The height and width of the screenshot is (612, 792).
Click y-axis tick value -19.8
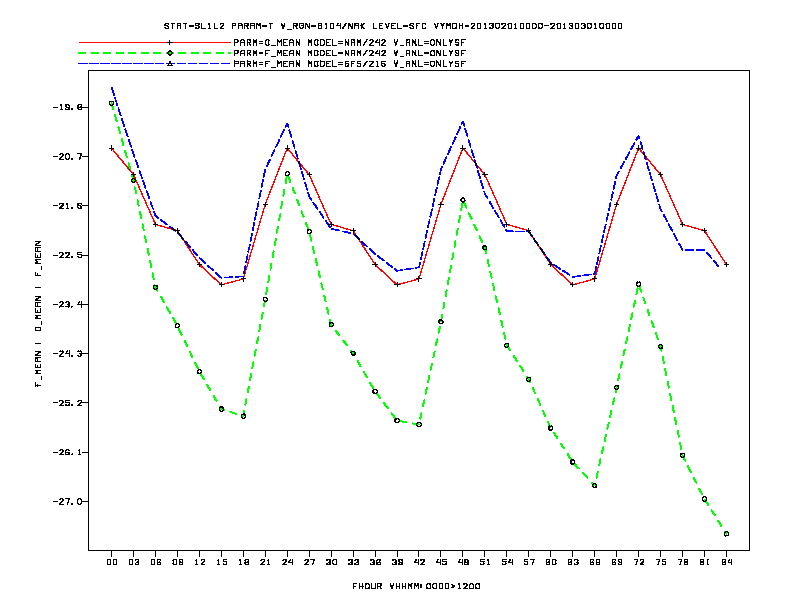[68, 107]
